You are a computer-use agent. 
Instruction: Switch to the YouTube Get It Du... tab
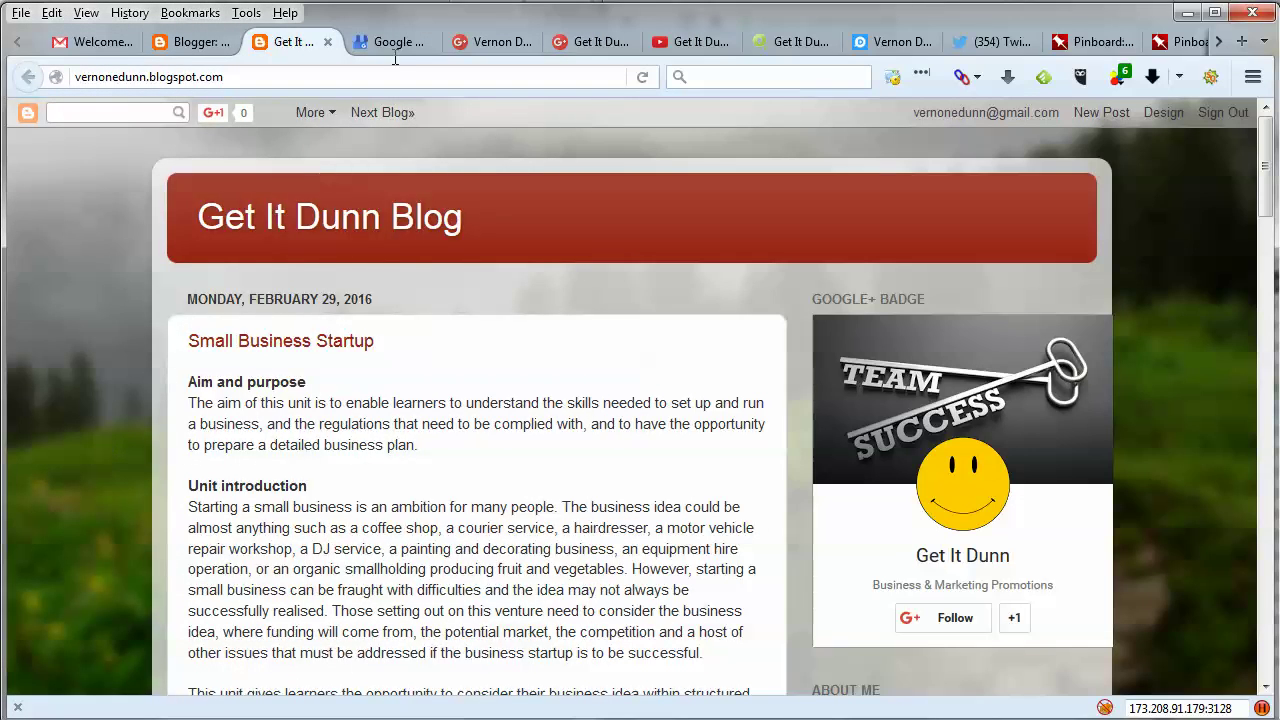(691, 42)
